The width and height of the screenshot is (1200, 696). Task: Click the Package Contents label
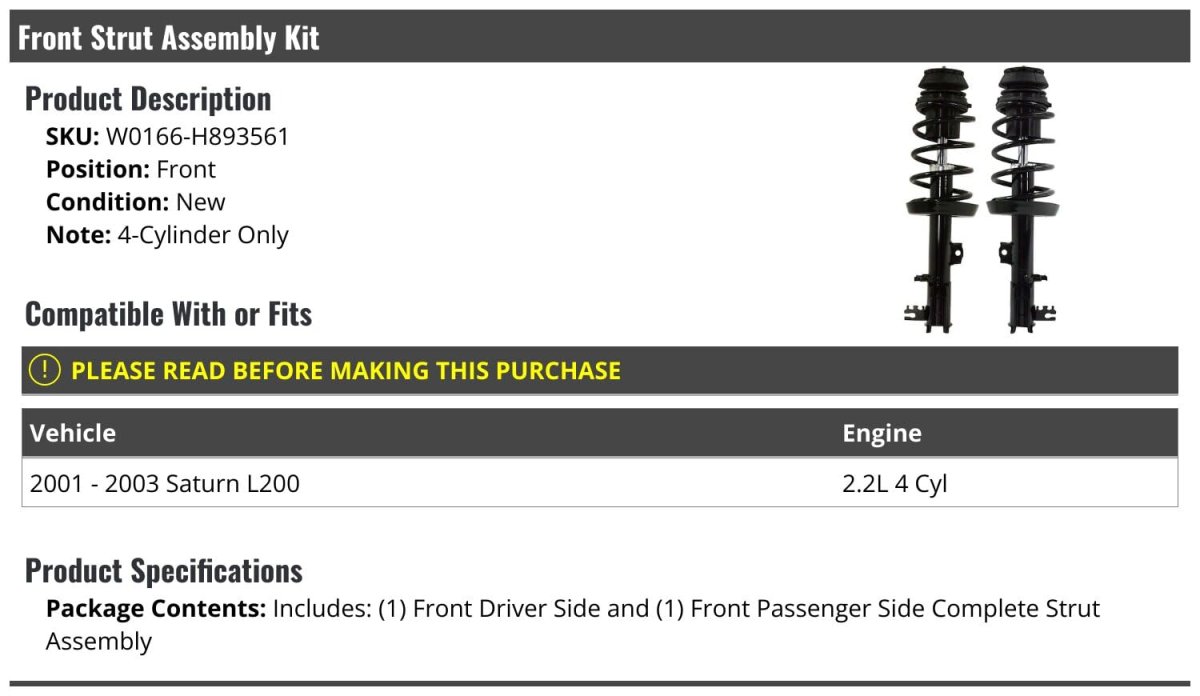155,609
